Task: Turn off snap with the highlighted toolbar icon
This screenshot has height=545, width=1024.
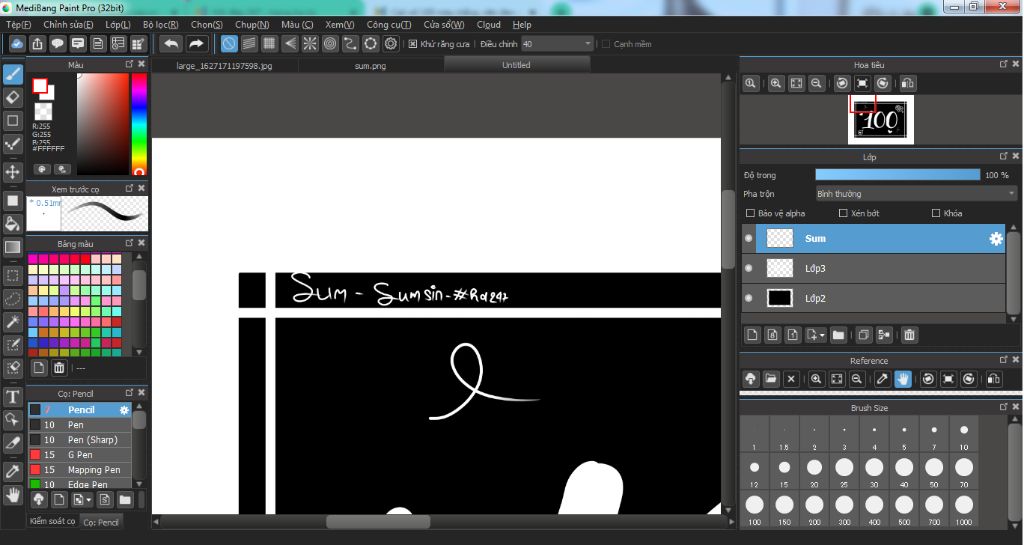Action: [x=229, y=44]
